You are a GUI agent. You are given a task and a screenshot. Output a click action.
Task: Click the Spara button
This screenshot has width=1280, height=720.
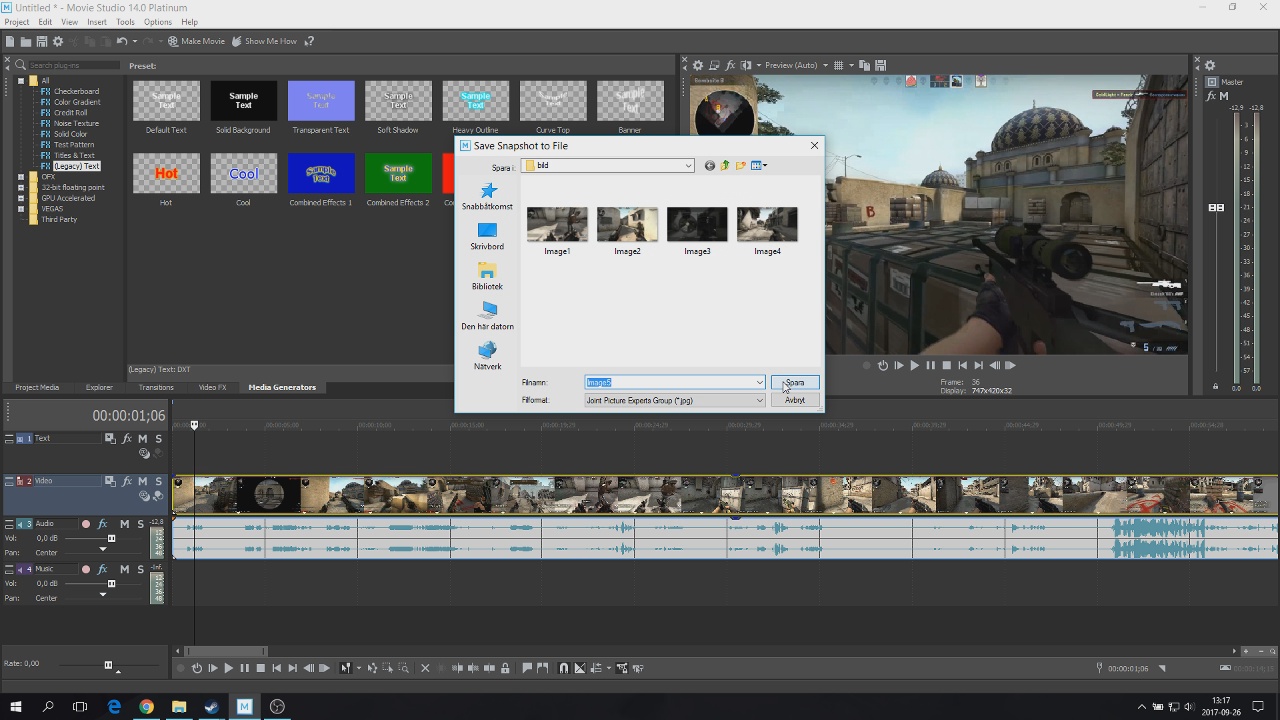click(795, 382)
